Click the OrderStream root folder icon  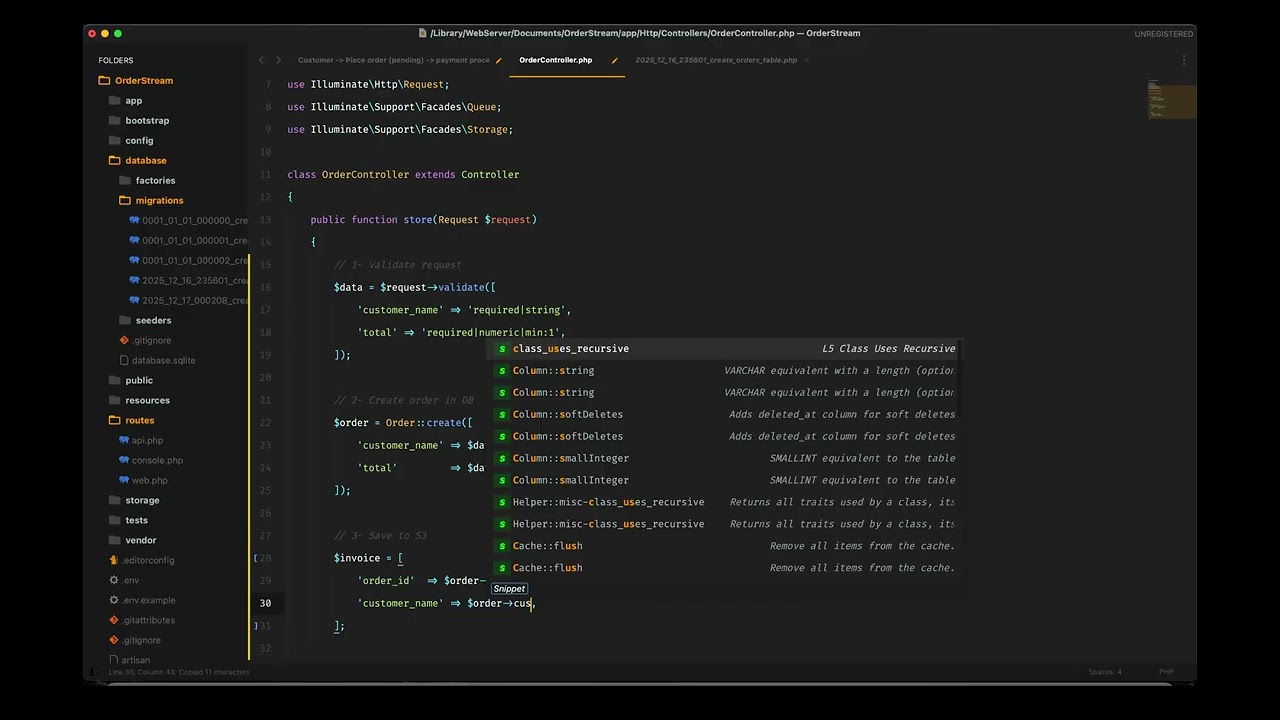coord(104,80)
